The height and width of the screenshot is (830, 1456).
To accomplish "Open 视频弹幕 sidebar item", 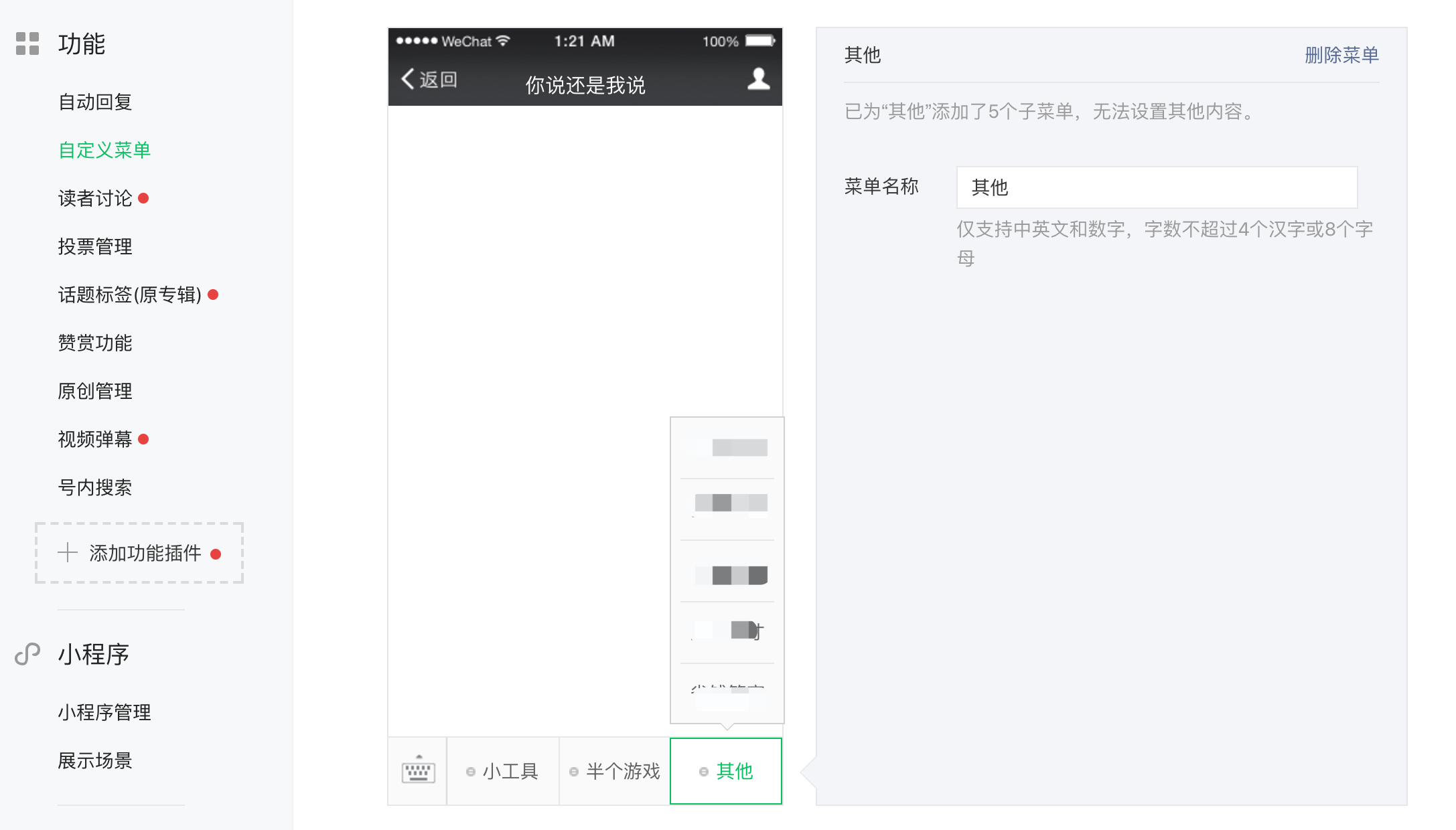I will (95, 439).
